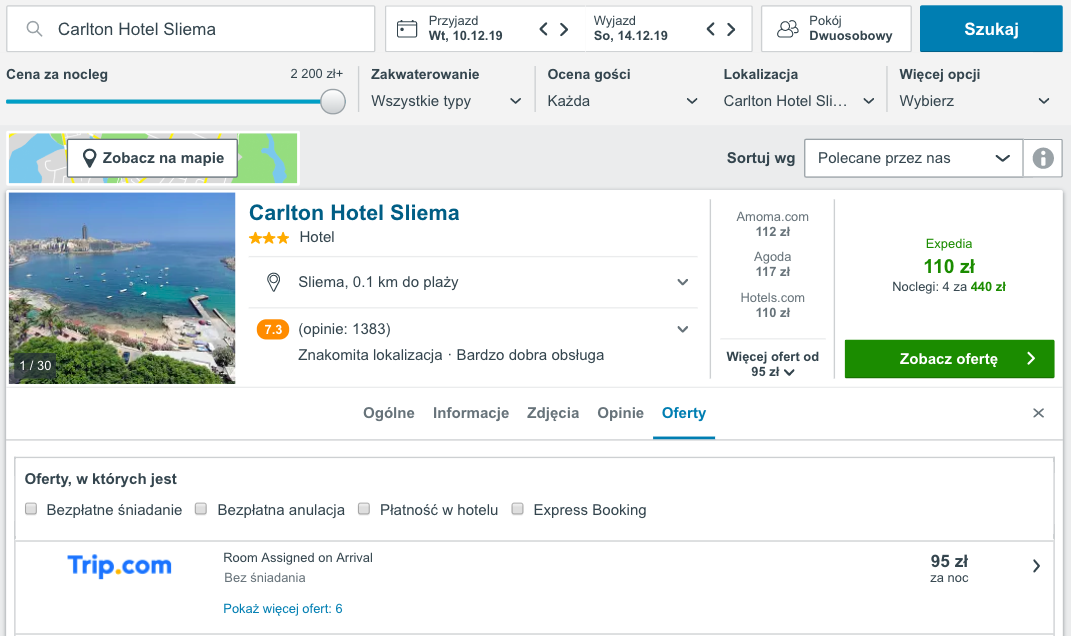Open the Zakwaterowanie type dropdown
Viewport: 1071px width, 636px height.
point(446,101)
